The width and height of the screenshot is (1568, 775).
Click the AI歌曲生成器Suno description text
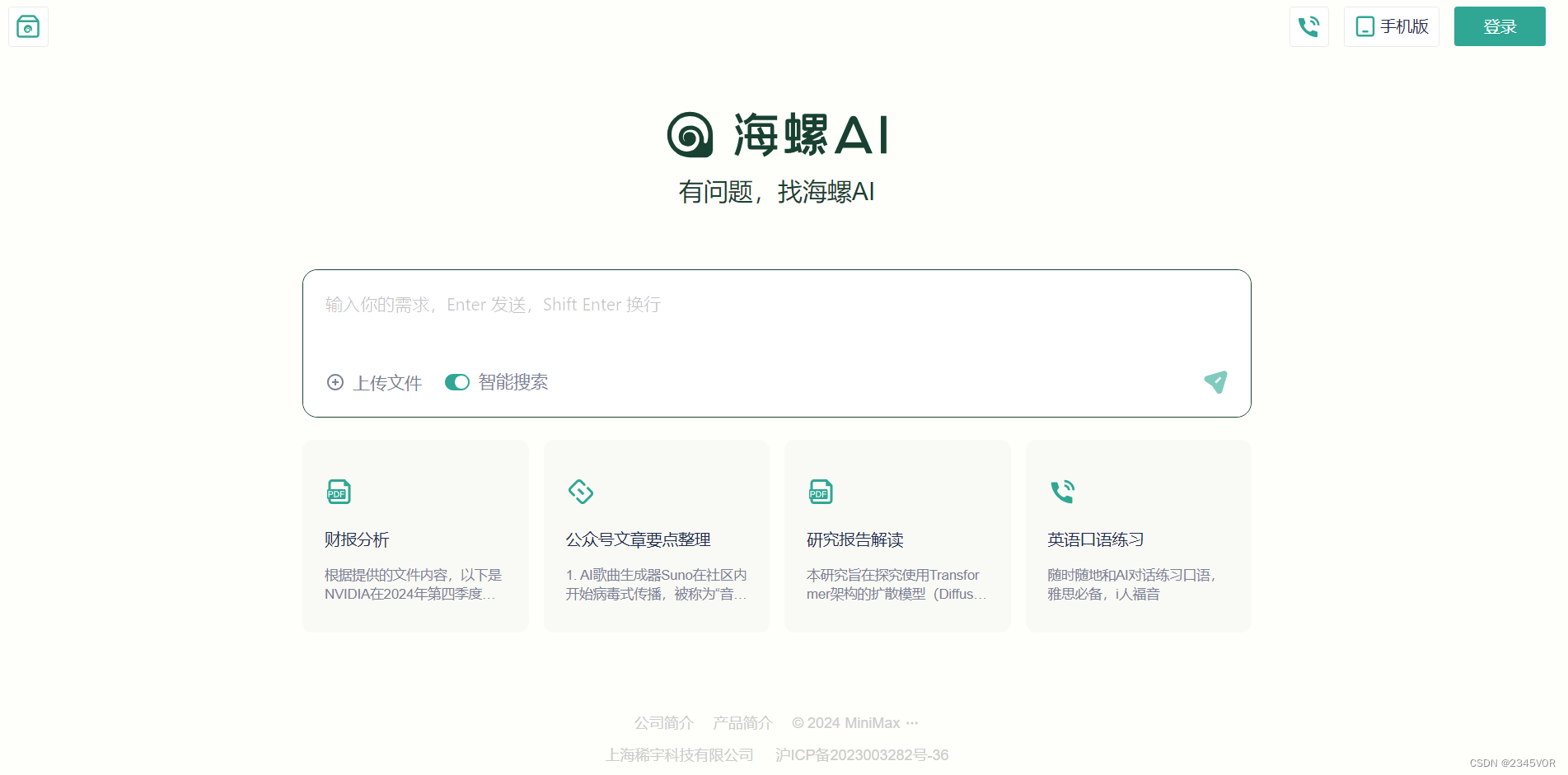pos(656,584)
